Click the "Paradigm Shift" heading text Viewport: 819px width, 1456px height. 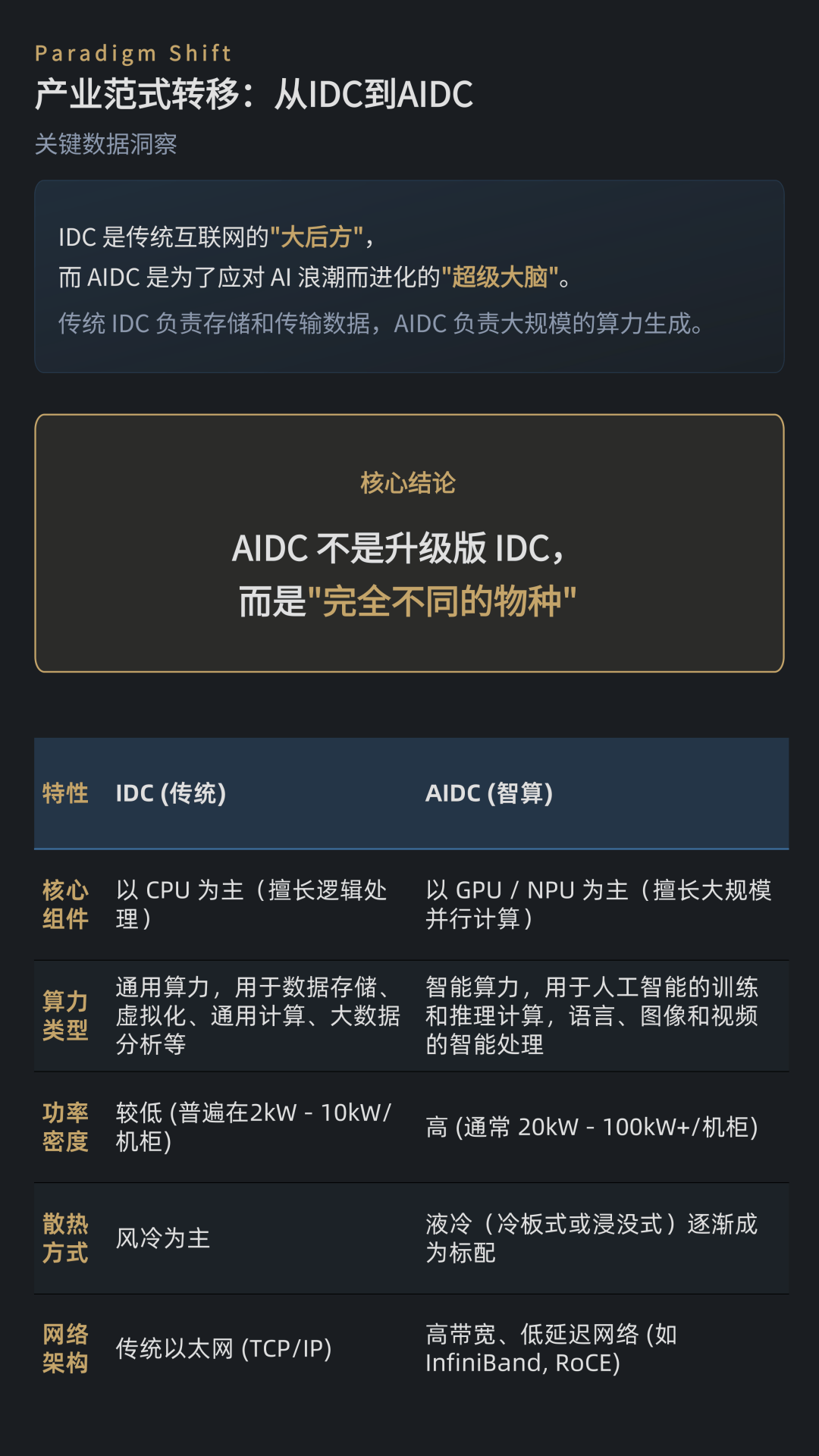[133, 53]
